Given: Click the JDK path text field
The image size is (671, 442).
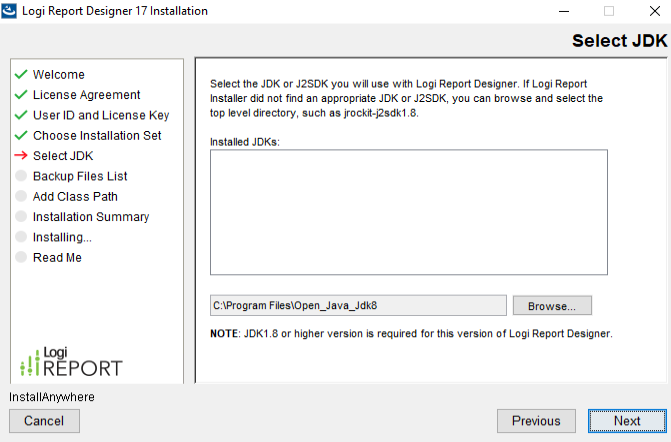Looking at the screenshot, I should pos(358,305).
